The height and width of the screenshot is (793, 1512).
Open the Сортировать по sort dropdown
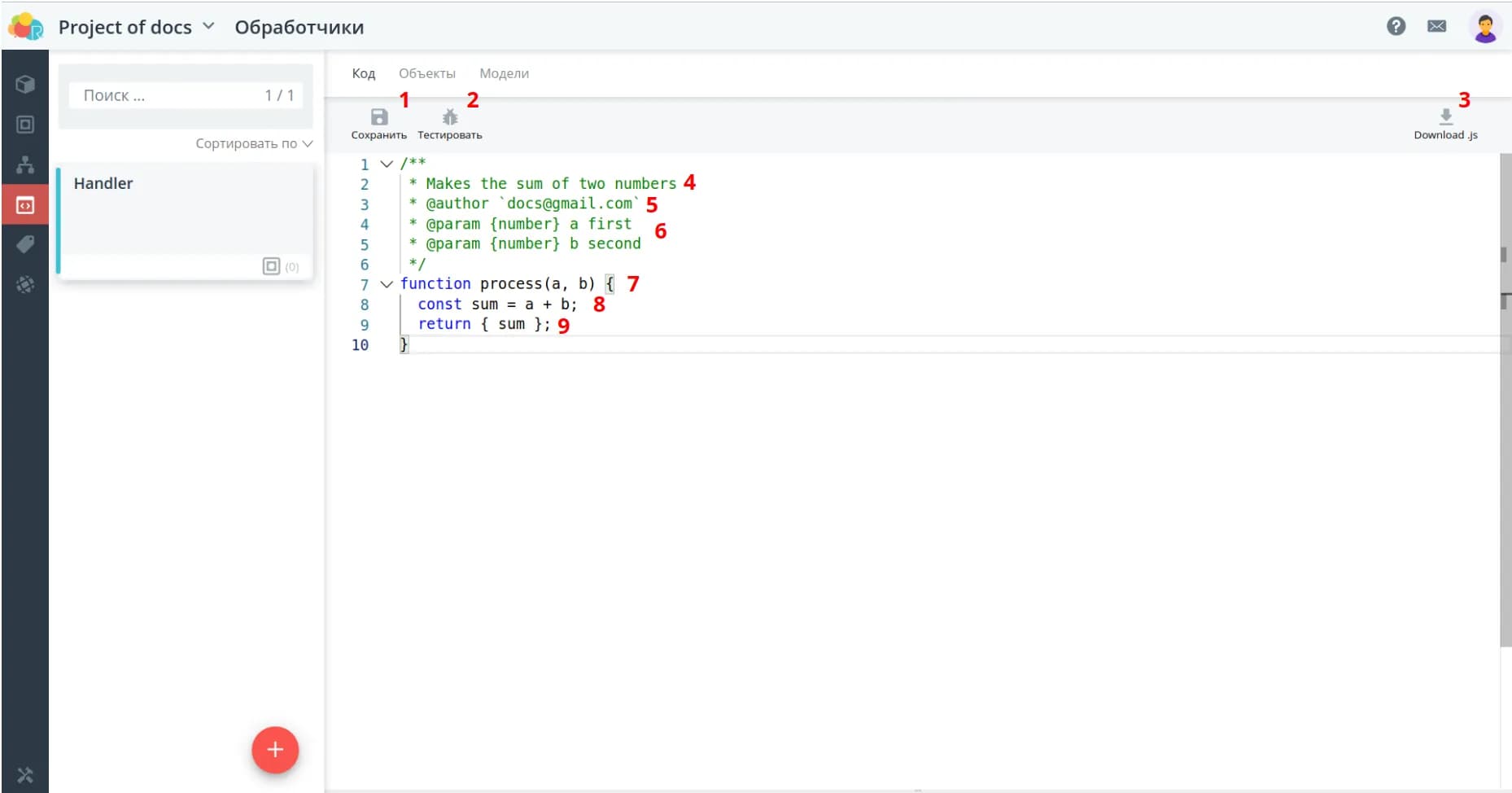253,143
